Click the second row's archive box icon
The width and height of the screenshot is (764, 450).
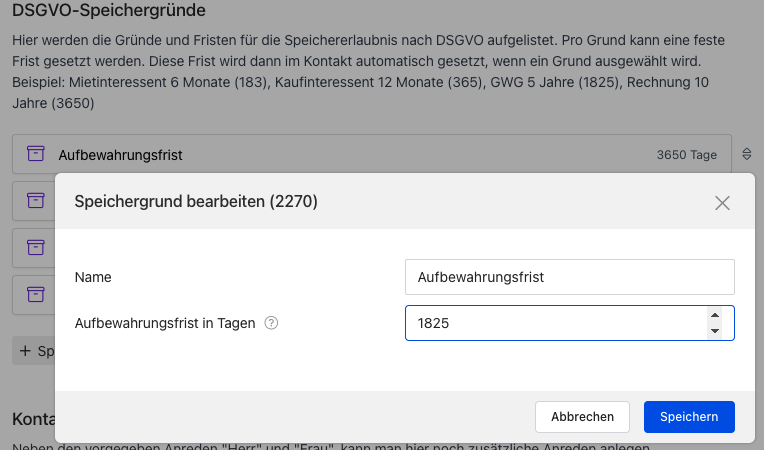pos(36,200)
